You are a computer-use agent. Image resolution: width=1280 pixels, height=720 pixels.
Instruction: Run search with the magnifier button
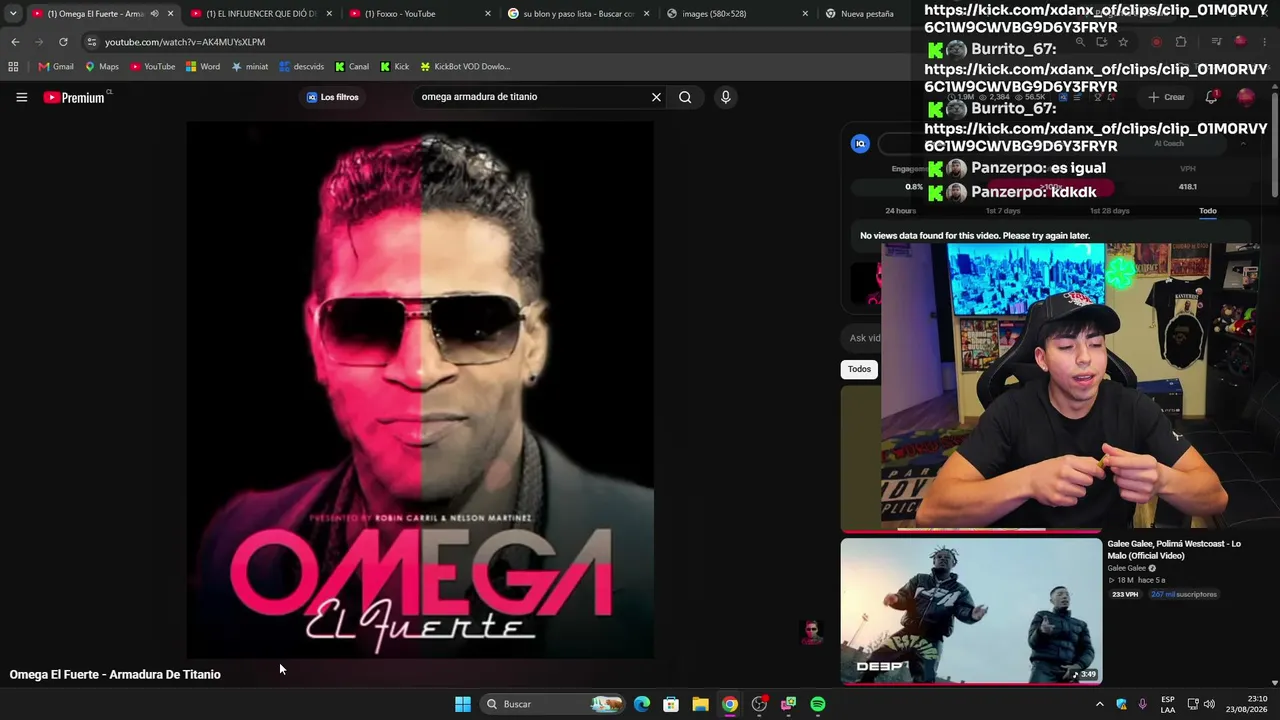685,97
